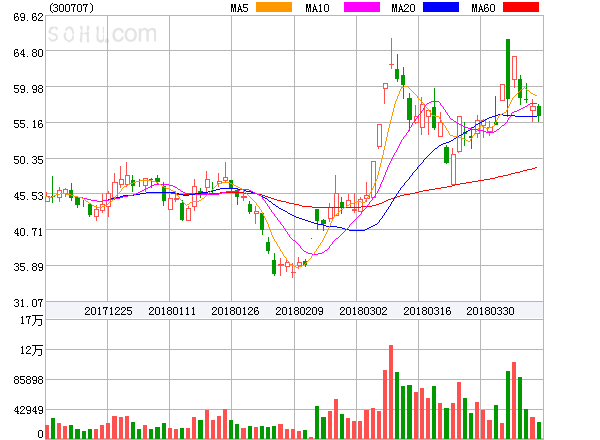
Task: Select the MA5 legend label
Action: [x=240, y=8]
